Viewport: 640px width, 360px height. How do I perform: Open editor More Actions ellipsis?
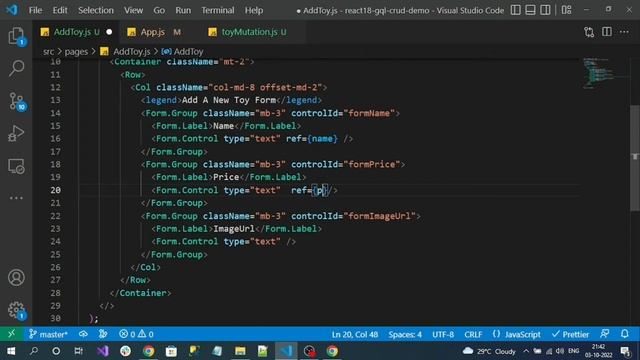(x=624, y=32)
